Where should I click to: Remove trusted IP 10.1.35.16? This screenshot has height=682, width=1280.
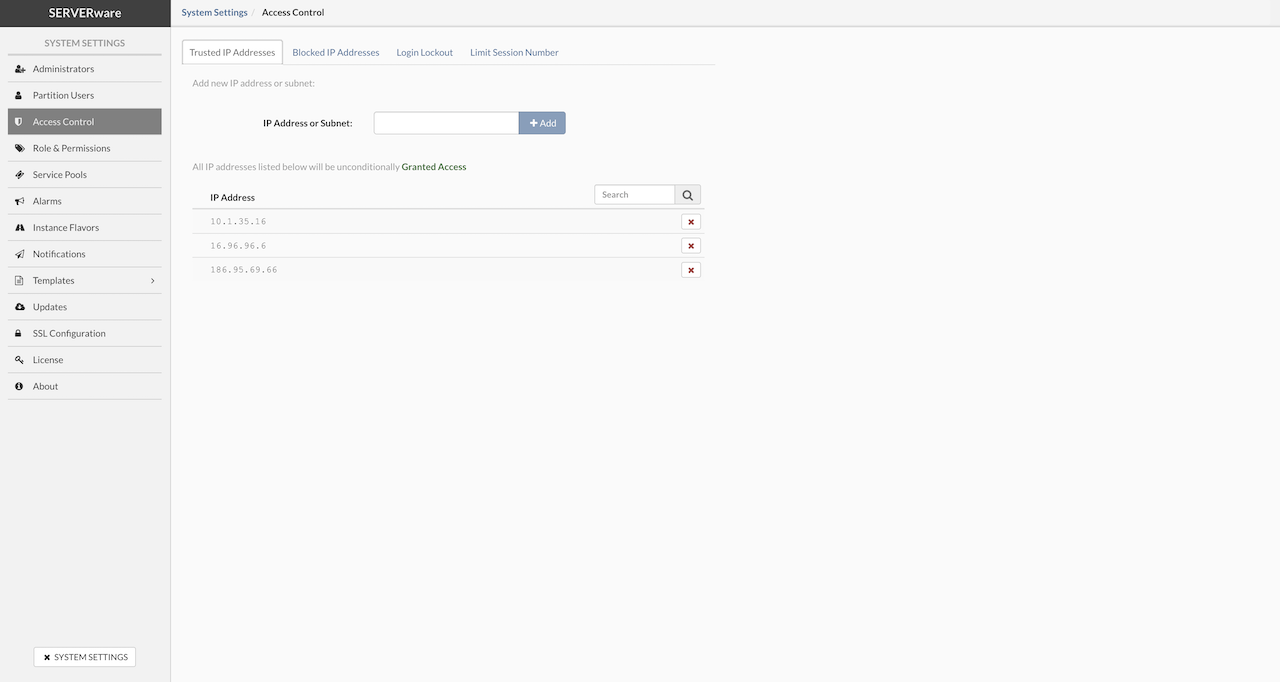click(x=691, y=222)
